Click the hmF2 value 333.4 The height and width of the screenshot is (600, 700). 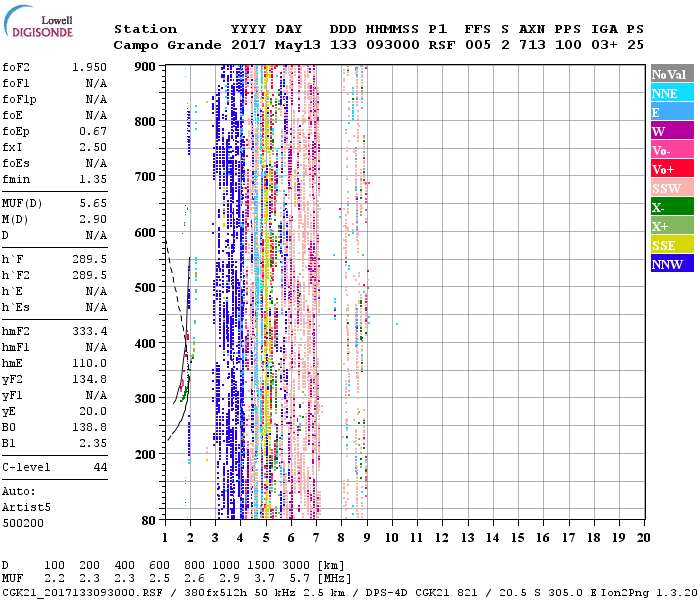coord(89,331)
